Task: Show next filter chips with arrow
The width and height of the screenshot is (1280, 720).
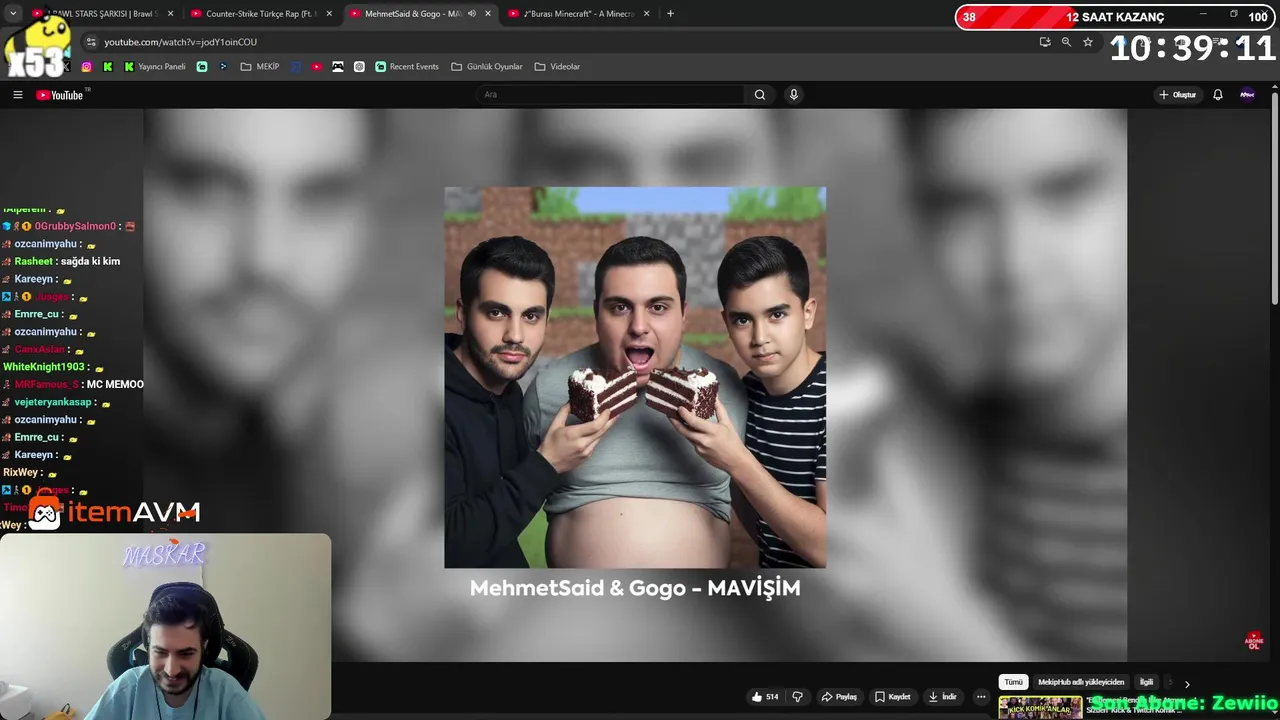Action: coord(1187,684)
